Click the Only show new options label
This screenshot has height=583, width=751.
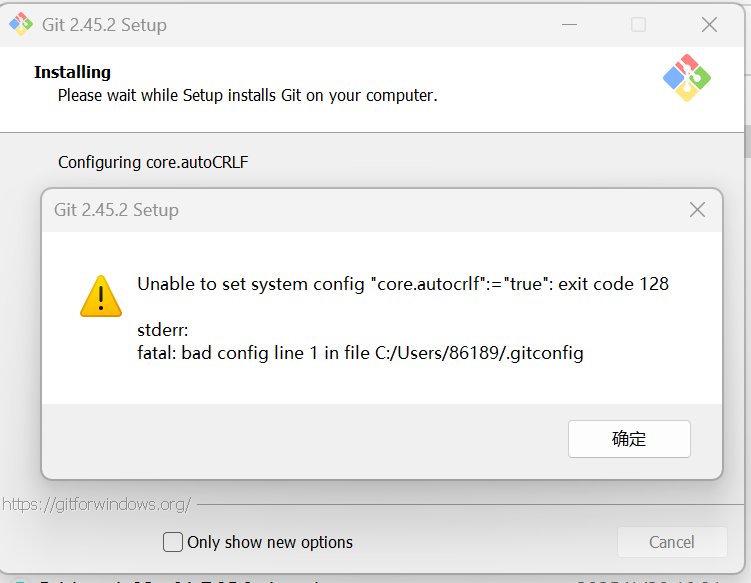point(270,542)
